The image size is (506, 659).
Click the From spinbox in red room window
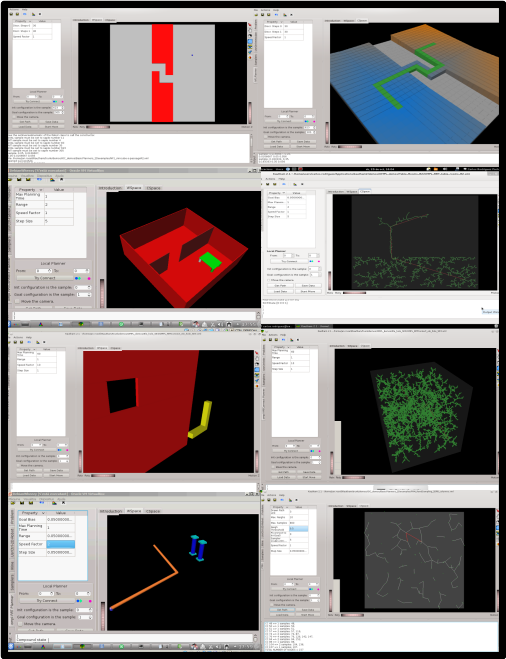point(44,271)
